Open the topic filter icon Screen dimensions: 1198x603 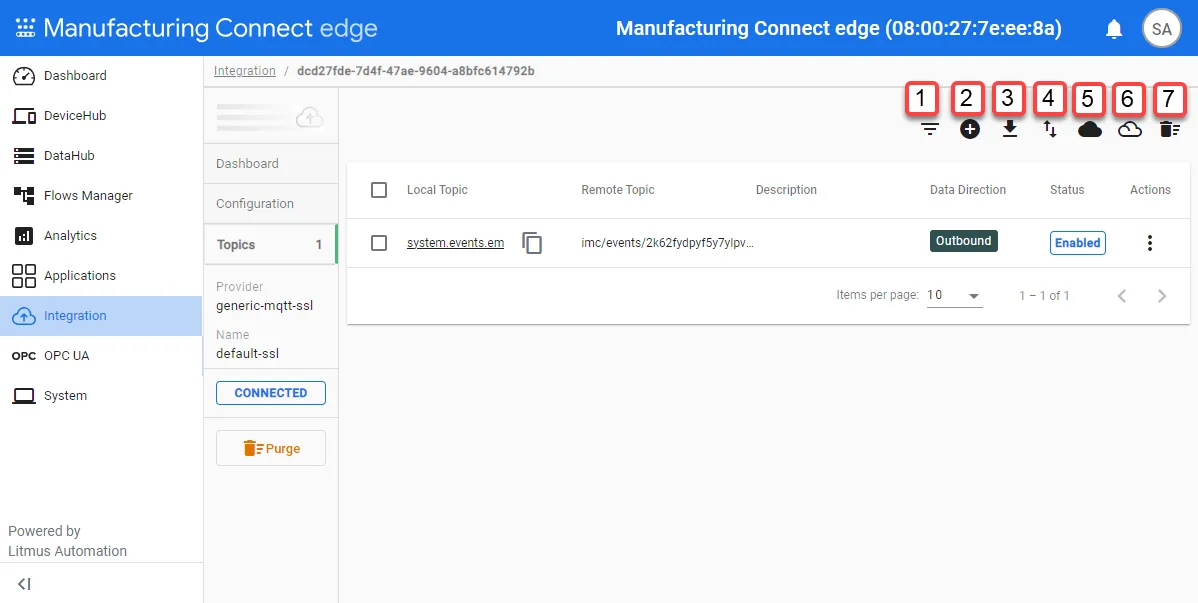pyautogui.click(x=929, y=130)
